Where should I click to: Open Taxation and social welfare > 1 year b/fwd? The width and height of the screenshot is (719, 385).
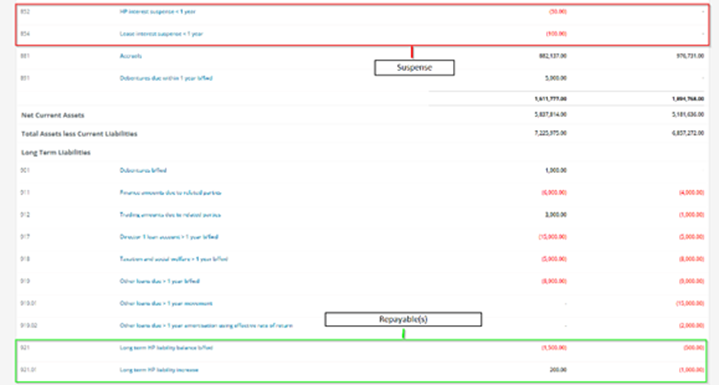pyautogui.click(x=174, y=259)
